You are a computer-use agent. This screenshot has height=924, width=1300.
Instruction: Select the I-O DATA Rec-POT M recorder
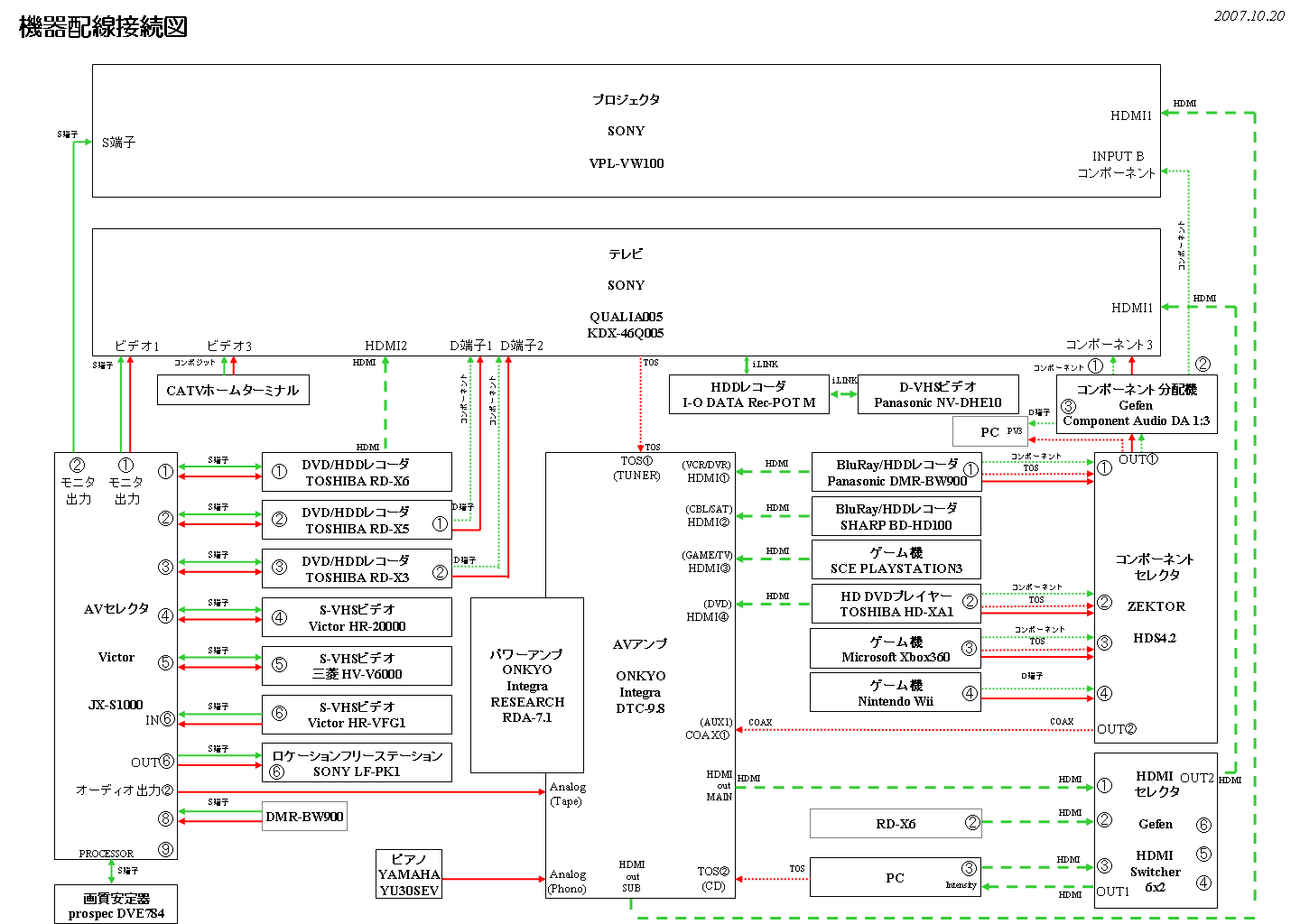[x=748, y=394]
